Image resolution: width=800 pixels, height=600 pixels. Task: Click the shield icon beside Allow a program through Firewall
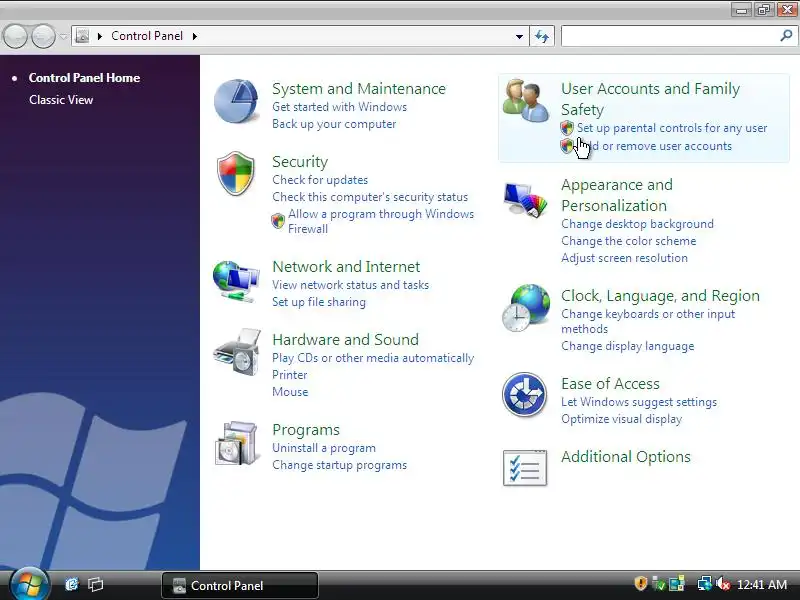pyautogui.click(x=278, y=221)
